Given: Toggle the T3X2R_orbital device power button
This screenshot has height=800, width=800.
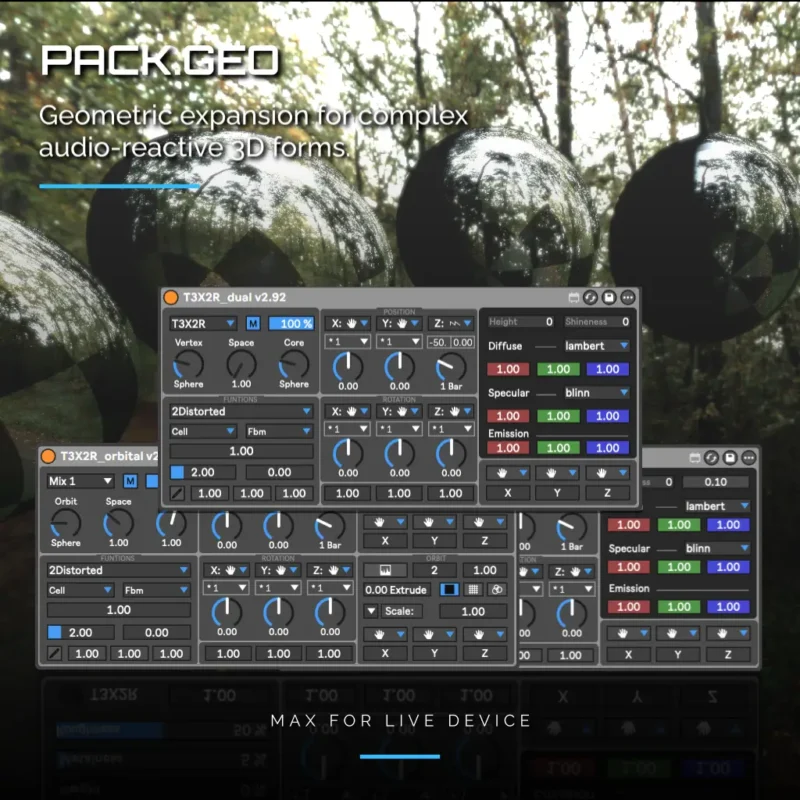Looking at the screenshot, I should click(x=48, y=456).
